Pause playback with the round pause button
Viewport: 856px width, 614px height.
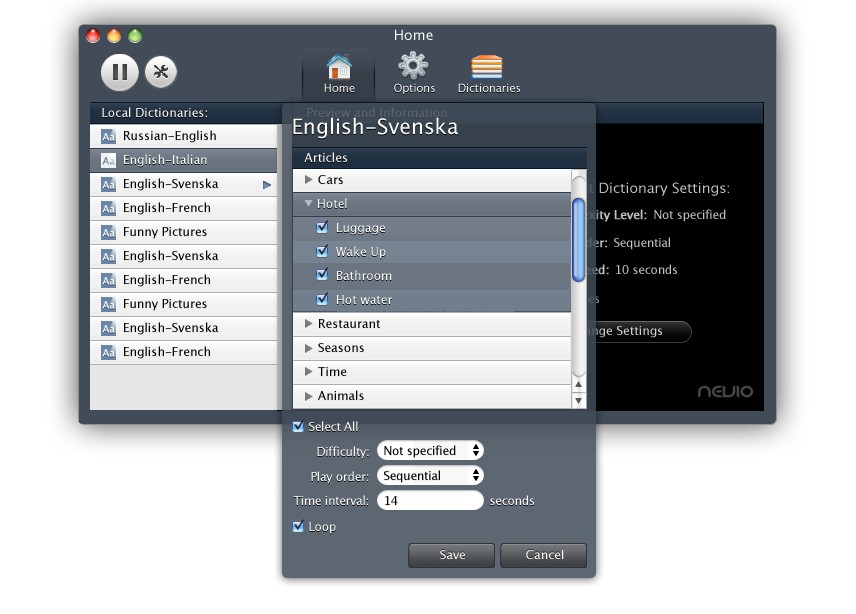(x=120, y=72)
